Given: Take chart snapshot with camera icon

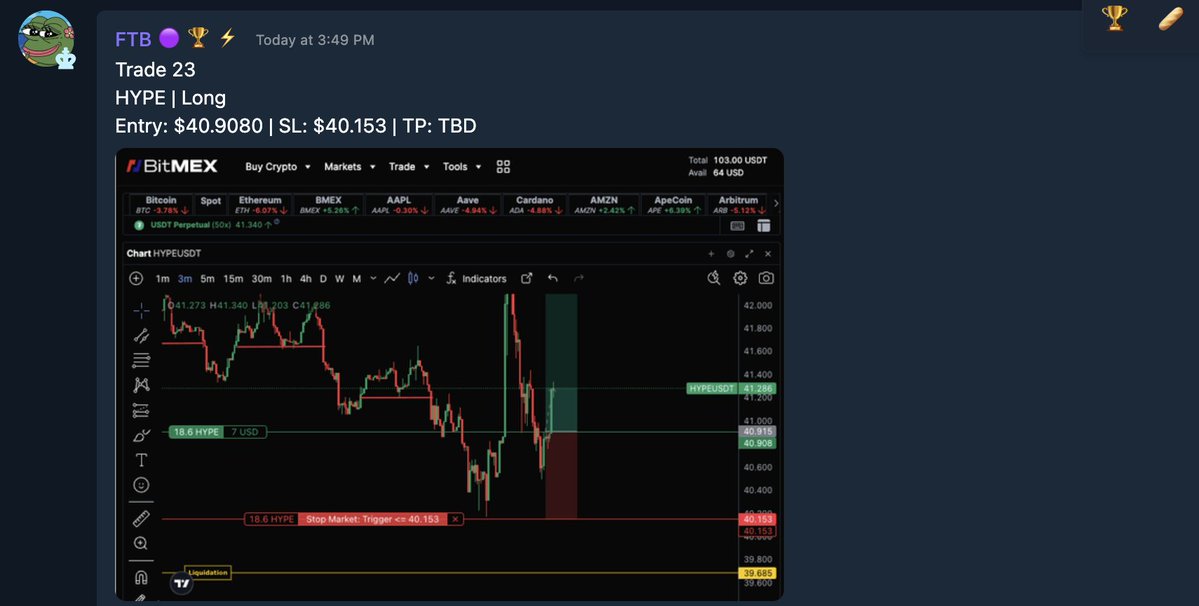Looking at the screenshot, I should [766, 278].
